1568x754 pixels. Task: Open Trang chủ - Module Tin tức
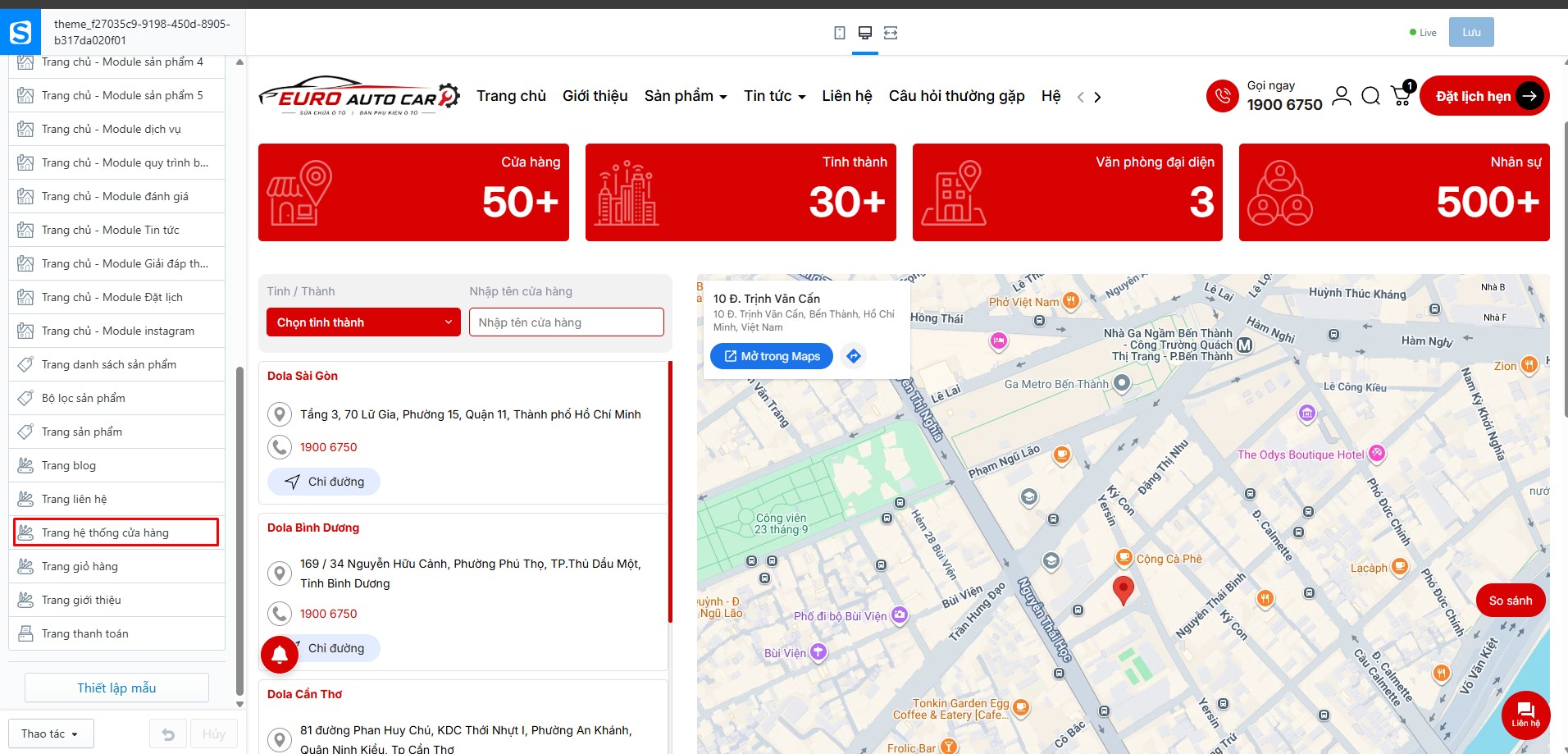pos(116,230)
